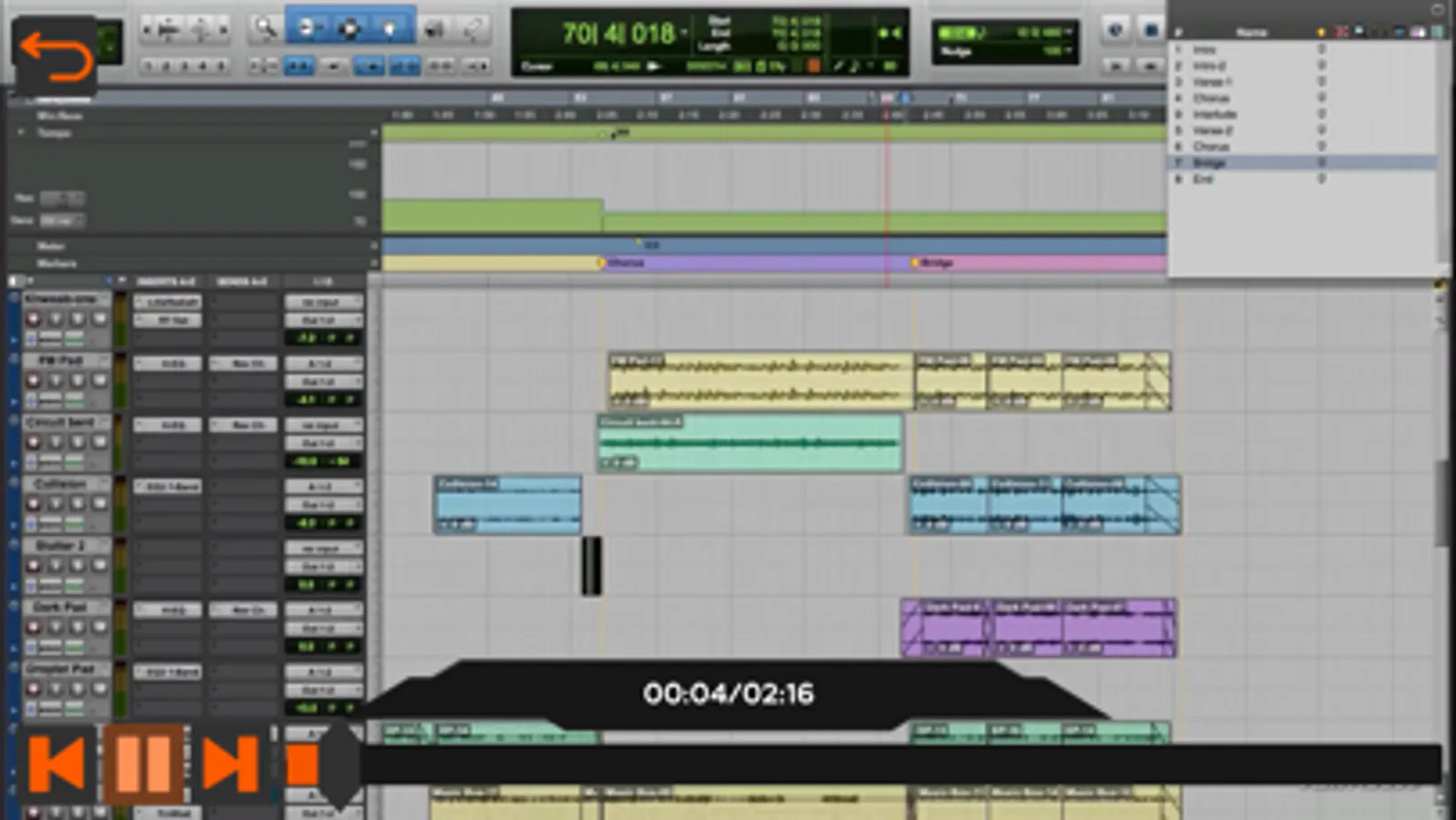Click the add button on the Markers ruler
Screen dimensions: 1456x820
coord(373,263)
